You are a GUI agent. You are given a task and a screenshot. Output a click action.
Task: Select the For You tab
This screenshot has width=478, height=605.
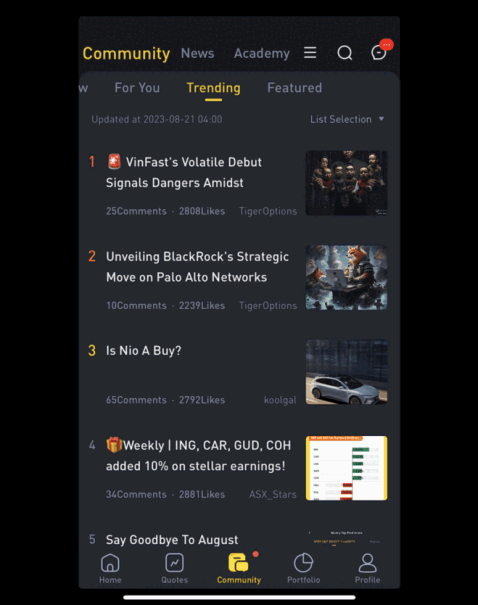(137, 88)
